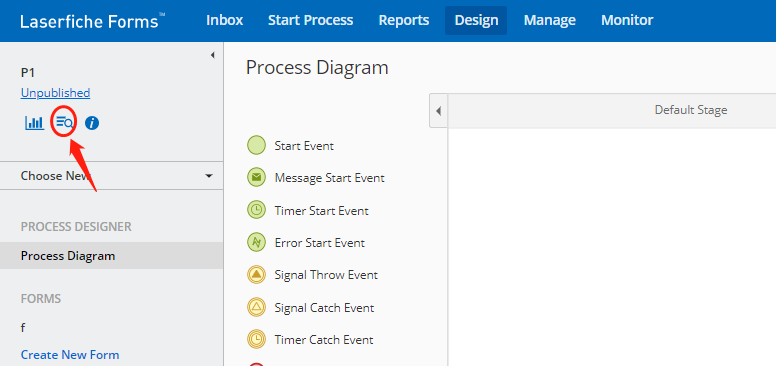
Task: Open the process reports chart icon
Action: coord(35,122)
